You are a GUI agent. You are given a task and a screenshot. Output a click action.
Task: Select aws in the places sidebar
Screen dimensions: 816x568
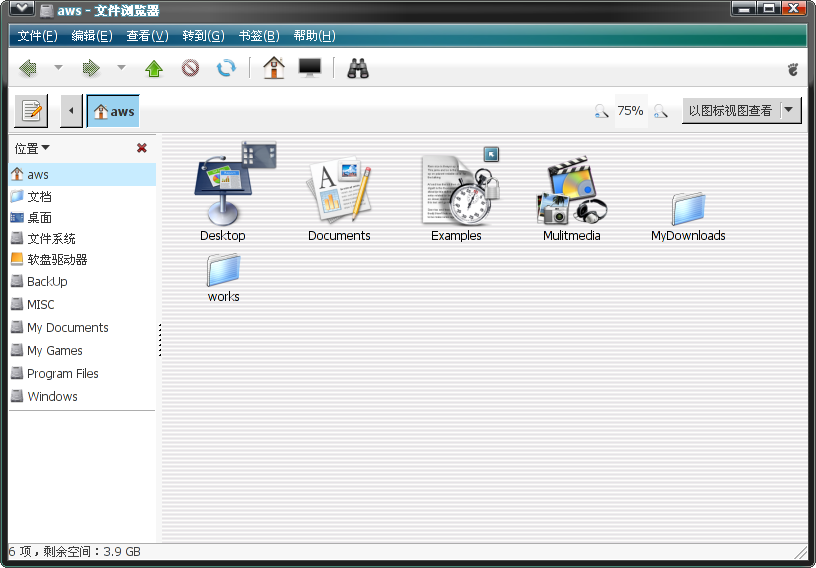click(x=82, y=174)
